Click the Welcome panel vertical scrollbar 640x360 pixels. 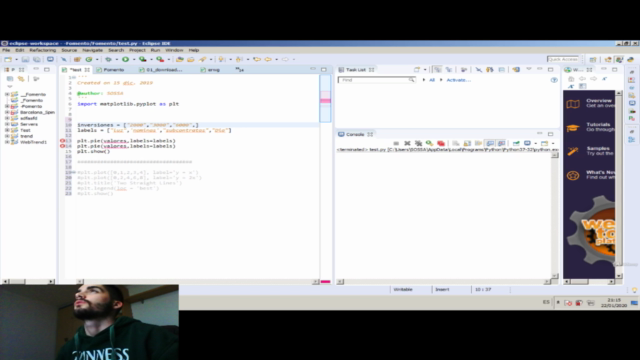[619, 184]
